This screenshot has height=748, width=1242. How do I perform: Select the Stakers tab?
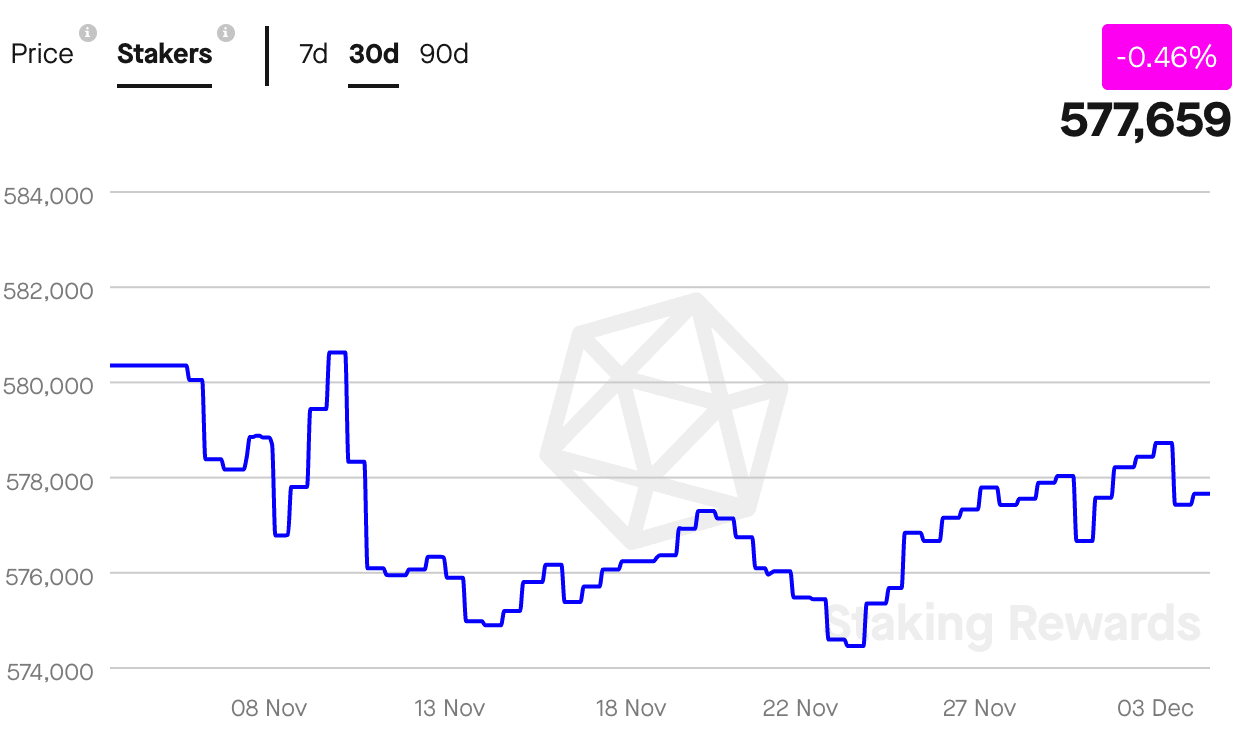[x=165, y=54]
